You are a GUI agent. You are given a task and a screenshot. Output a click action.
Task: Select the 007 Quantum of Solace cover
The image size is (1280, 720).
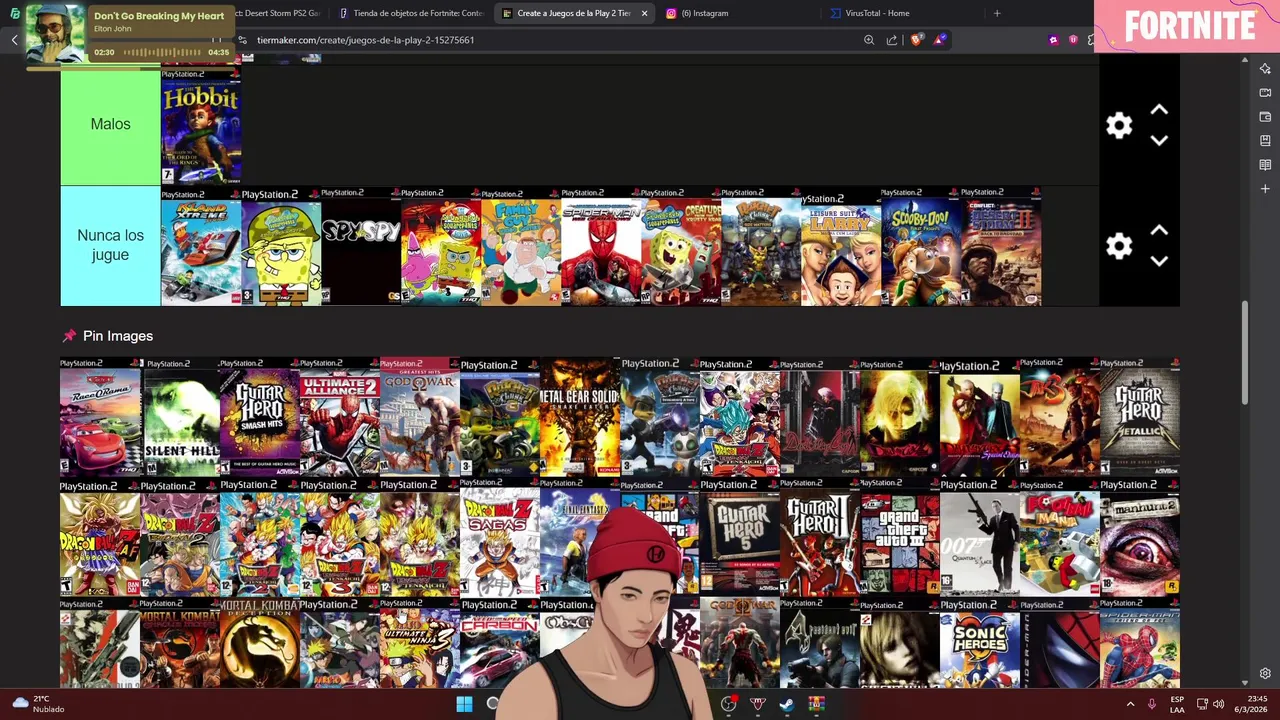pyautogui.click(x=980, y=537)
